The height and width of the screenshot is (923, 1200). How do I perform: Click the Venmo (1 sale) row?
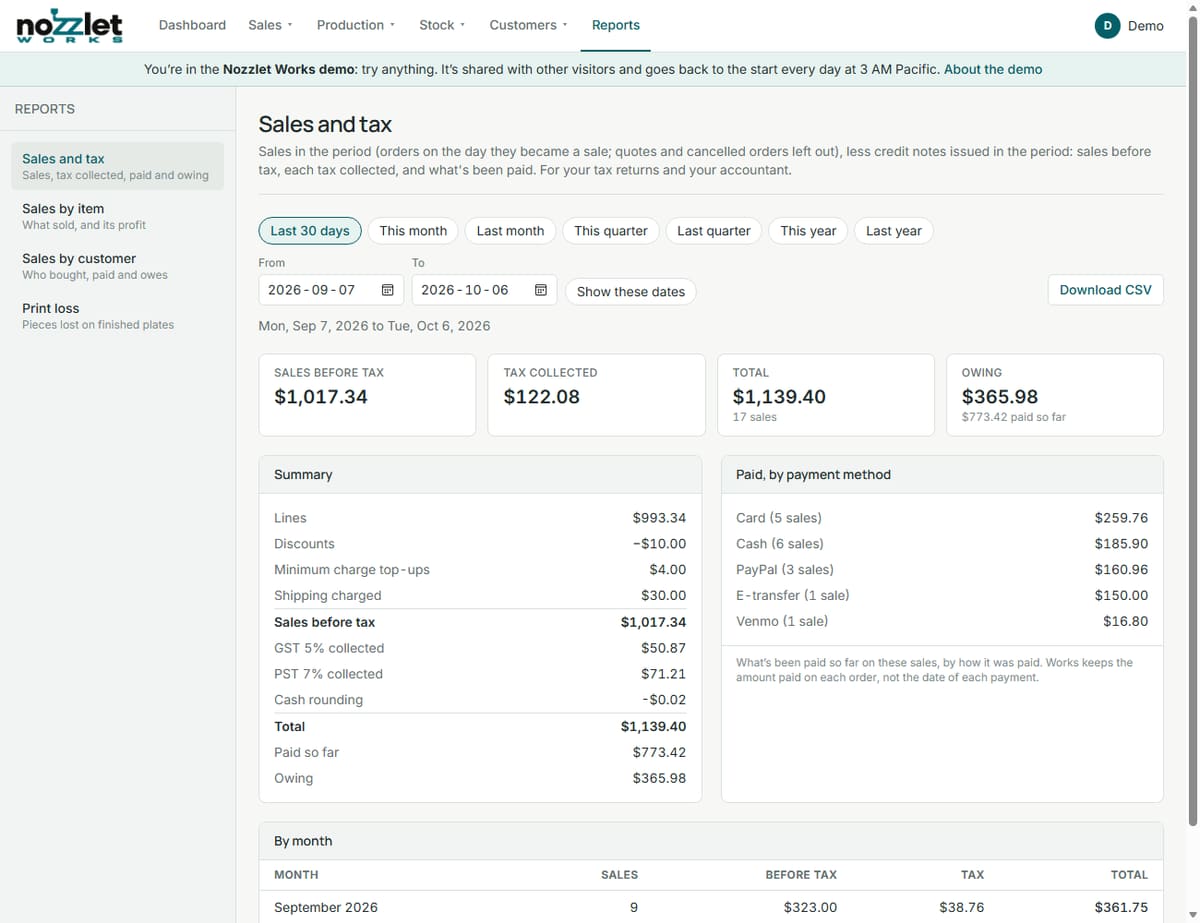click(942, 621)
